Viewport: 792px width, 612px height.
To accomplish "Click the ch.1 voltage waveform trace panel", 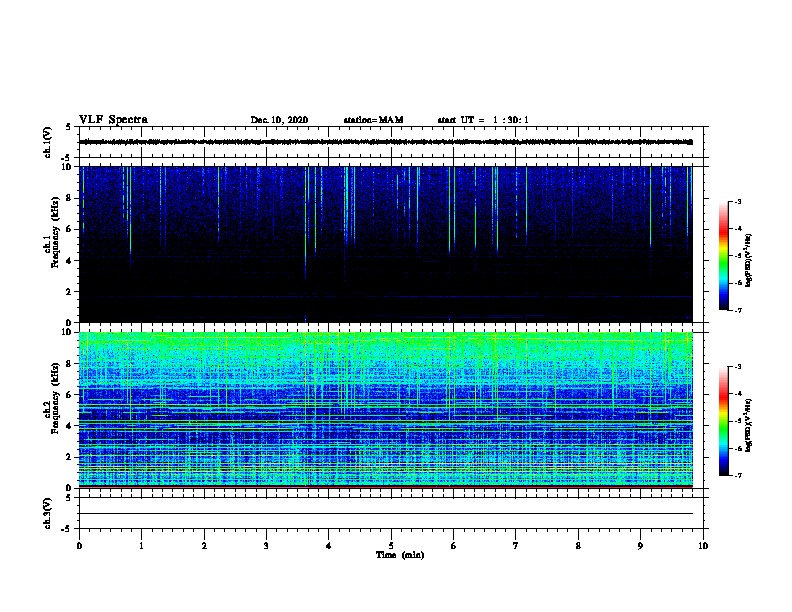I will 391,142.
